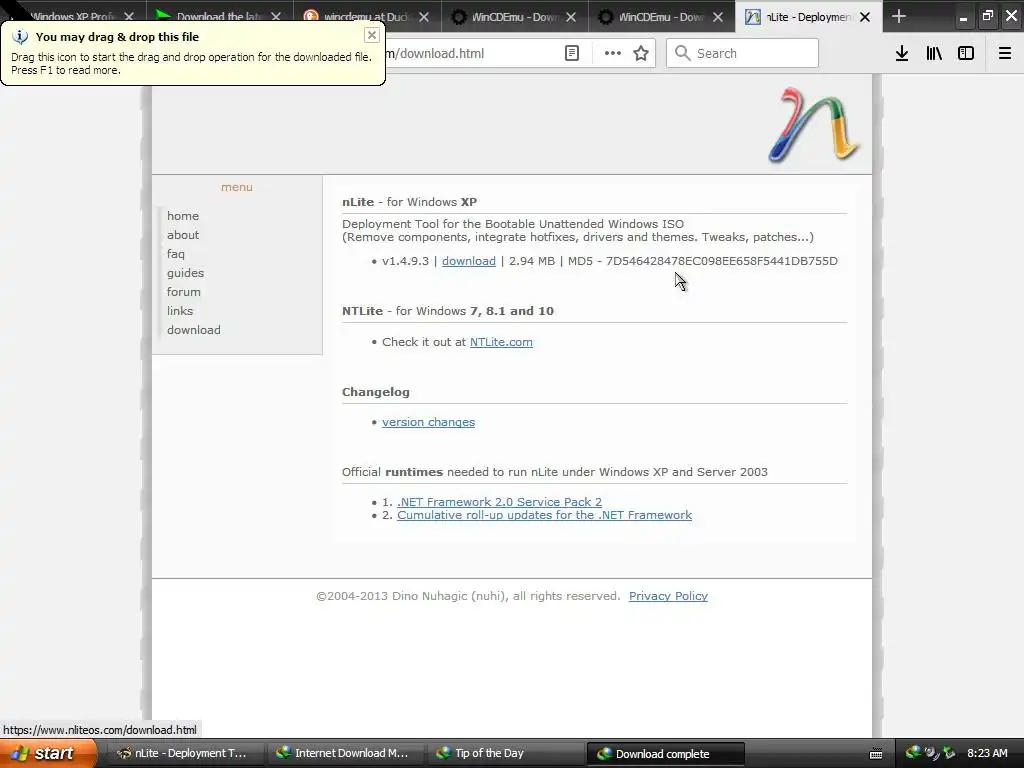The image size is (1024, 768).
Task: Open the Privacy Policy link
Action: click(x=668, y=596)
